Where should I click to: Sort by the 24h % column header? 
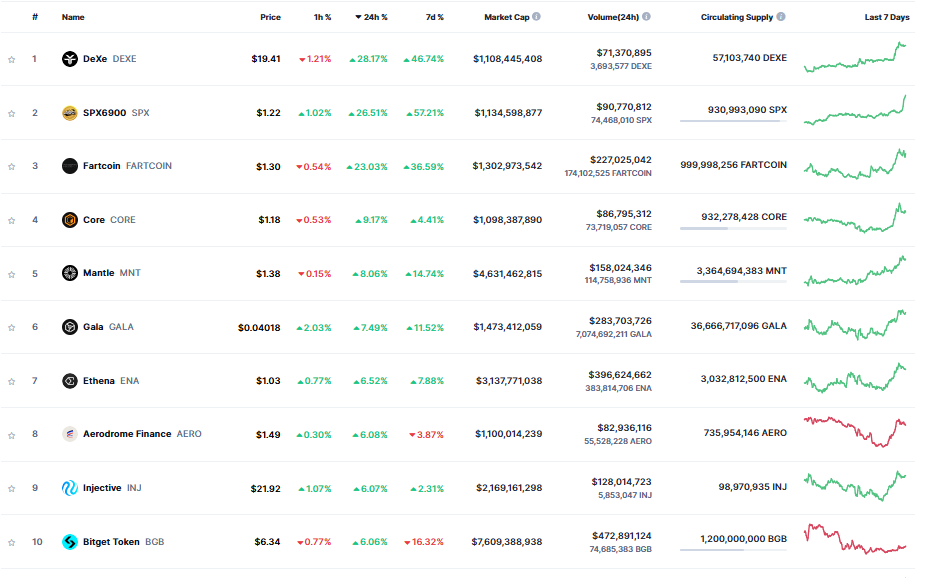371,17
